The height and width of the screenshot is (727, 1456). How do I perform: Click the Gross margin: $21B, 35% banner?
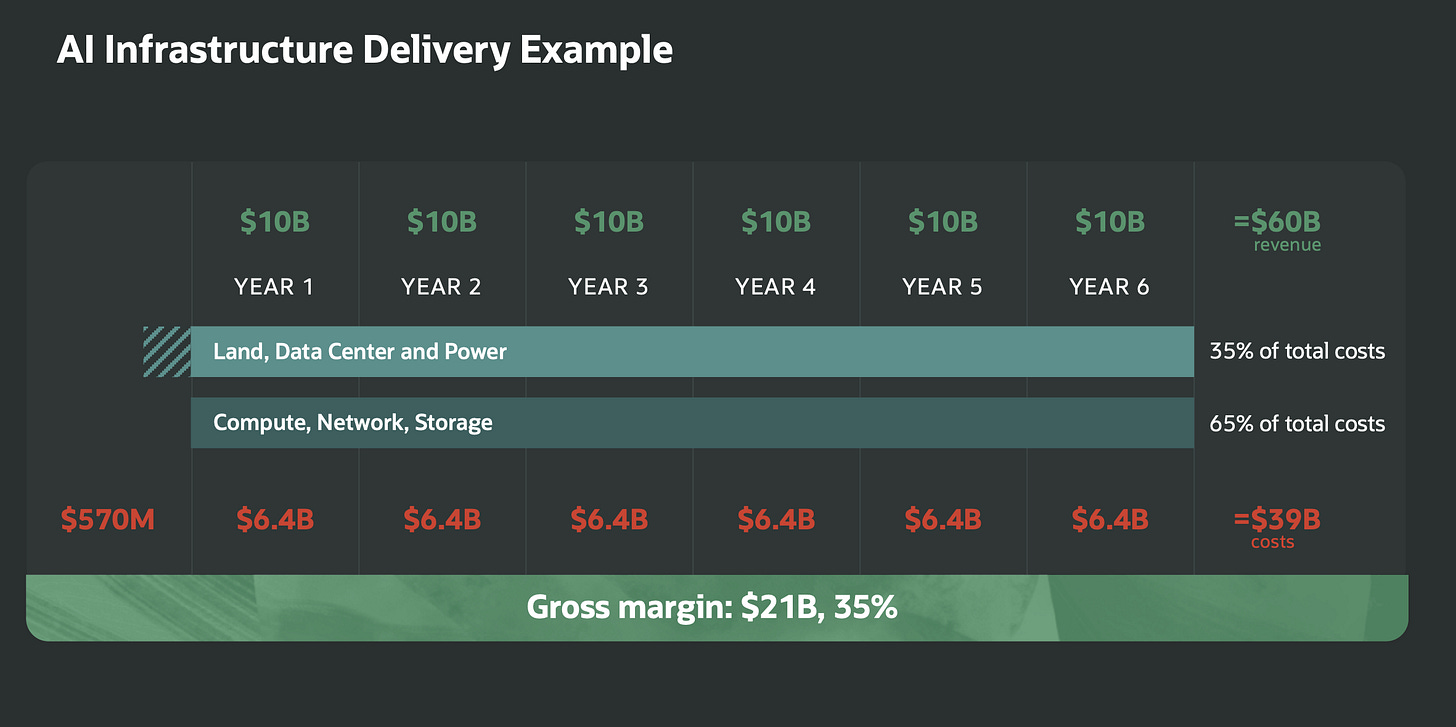[717, 608]
